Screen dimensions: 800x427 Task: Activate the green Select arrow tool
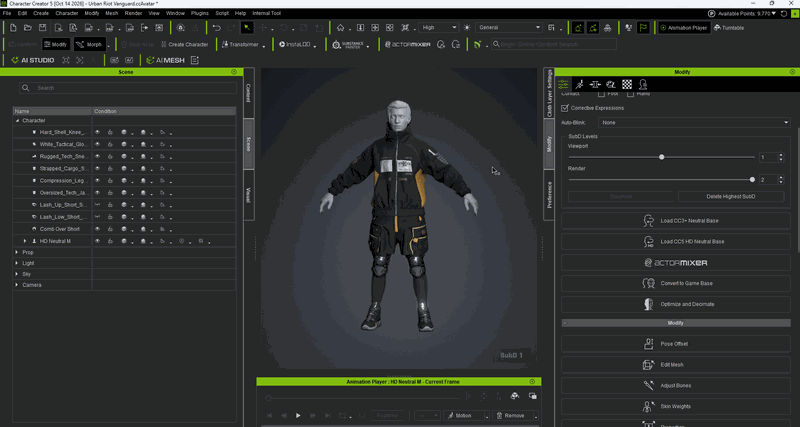[246, 28]
